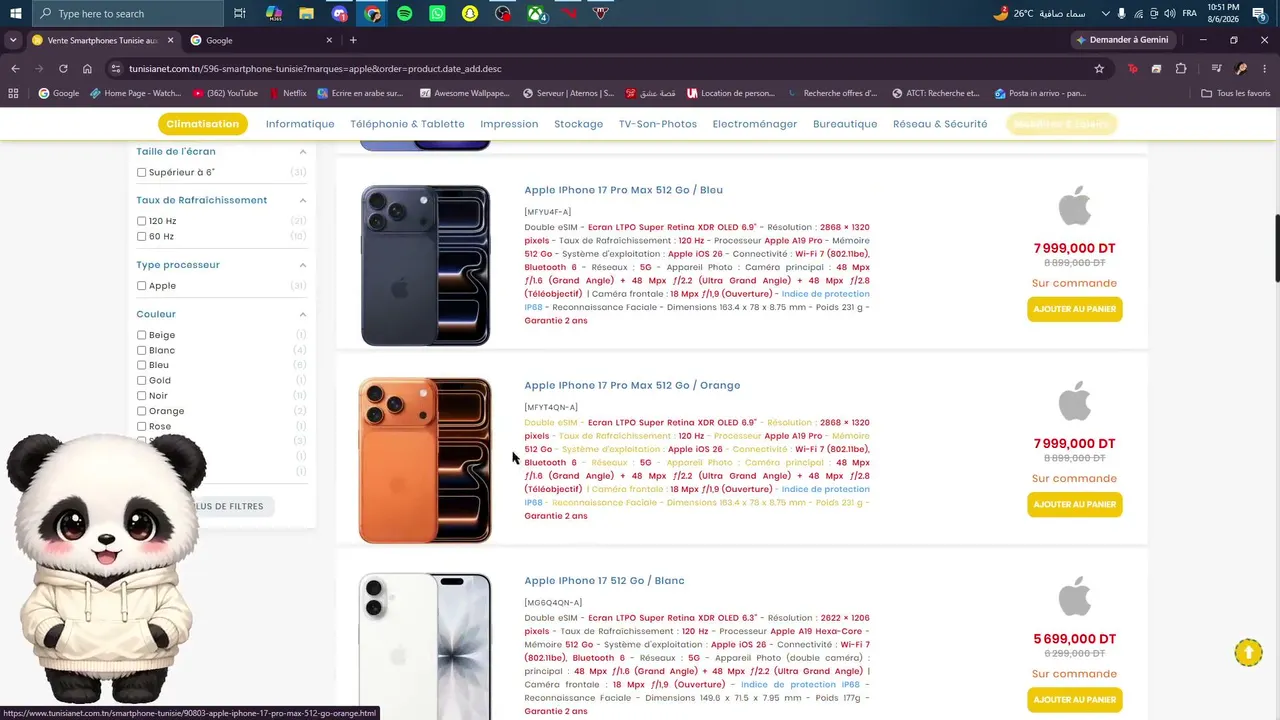Screen dimensions: 1280x720
Task: Open the Electroménager category menu
Action: point(755,124)
